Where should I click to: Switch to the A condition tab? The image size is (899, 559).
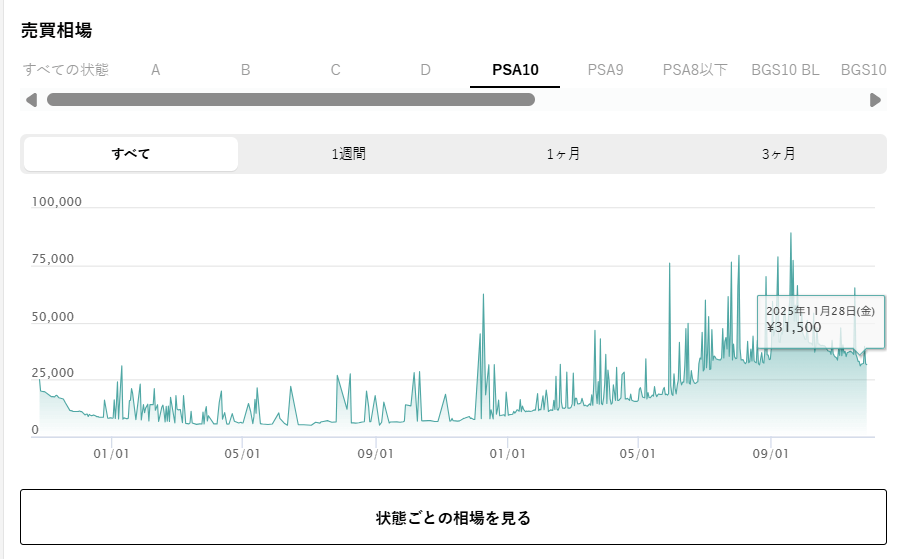[x=156, y=70]
